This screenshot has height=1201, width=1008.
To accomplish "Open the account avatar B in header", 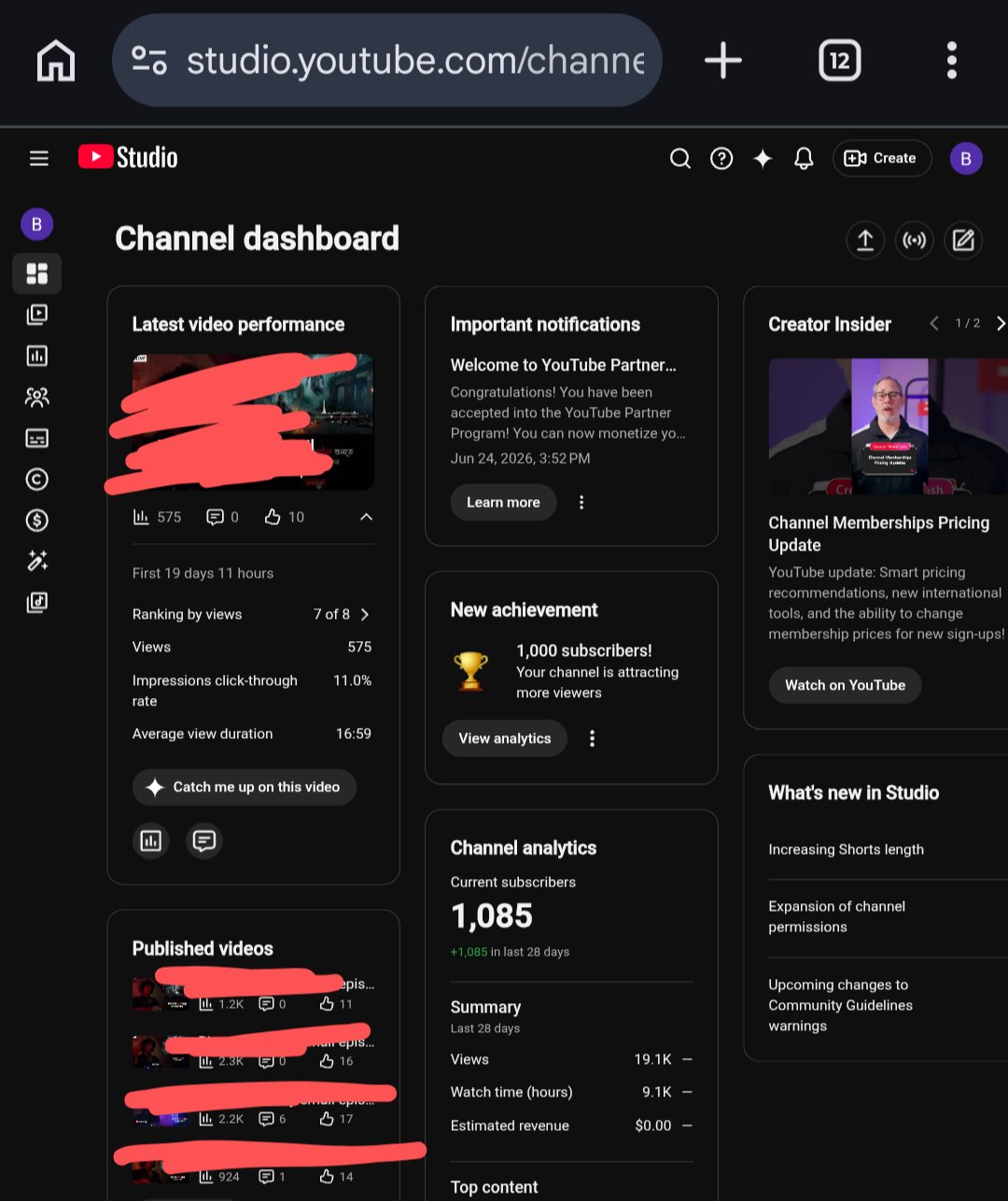I will pyautogui.click(x=966, y=159).
